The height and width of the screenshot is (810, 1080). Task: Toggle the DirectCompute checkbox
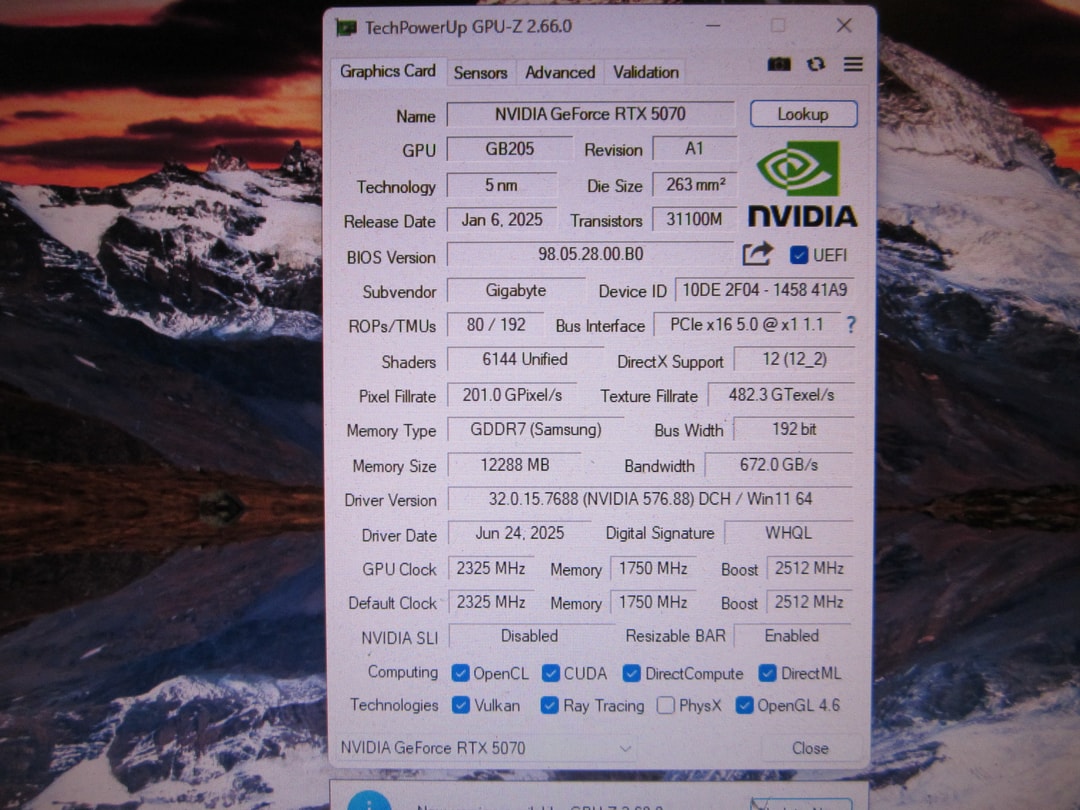tap(632, 673)
